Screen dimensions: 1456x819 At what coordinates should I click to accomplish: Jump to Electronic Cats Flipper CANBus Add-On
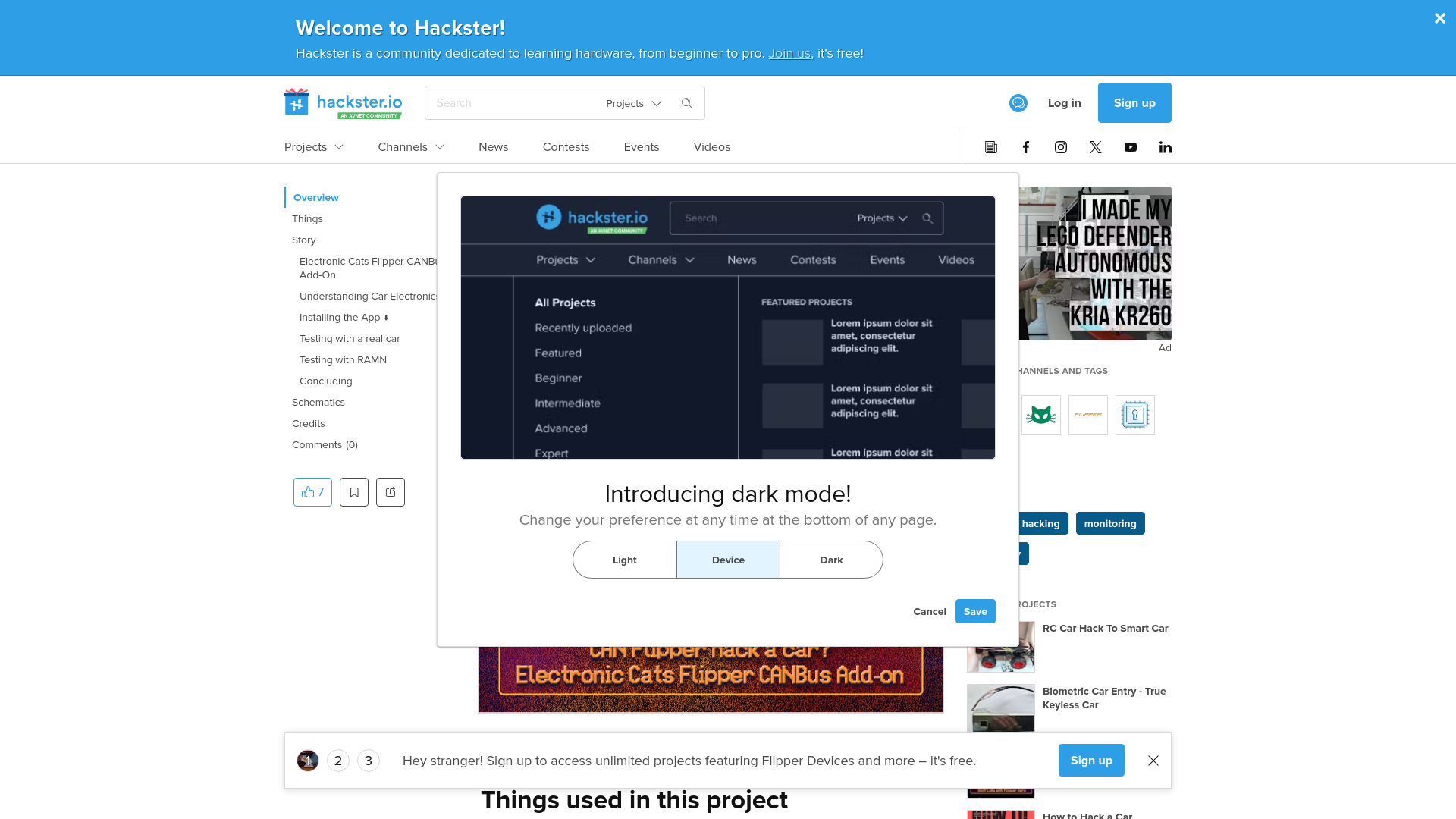pyautogui.click(x=369, y=268)
